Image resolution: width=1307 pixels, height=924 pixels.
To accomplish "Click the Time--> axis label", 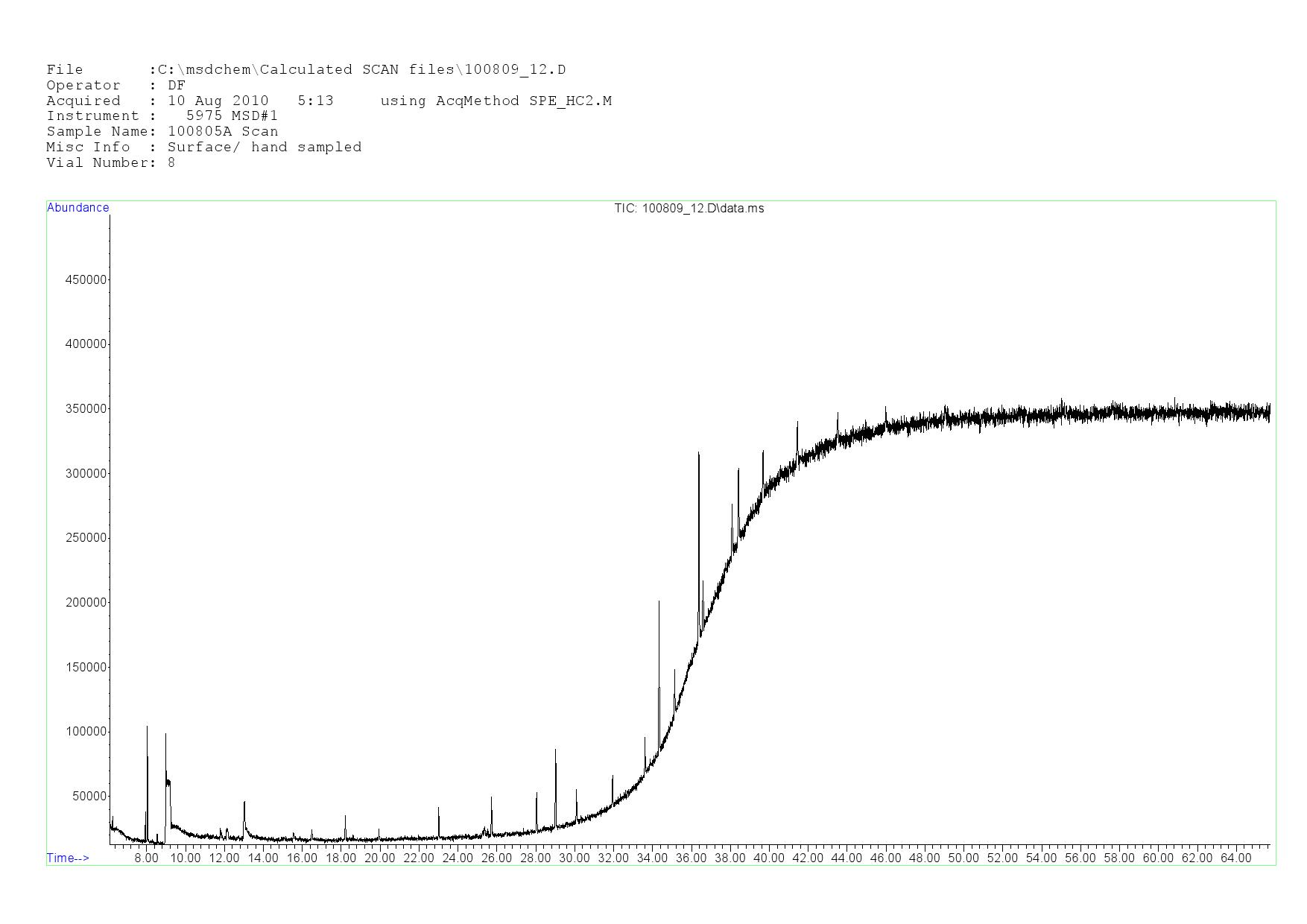I will tap(68, 858).
